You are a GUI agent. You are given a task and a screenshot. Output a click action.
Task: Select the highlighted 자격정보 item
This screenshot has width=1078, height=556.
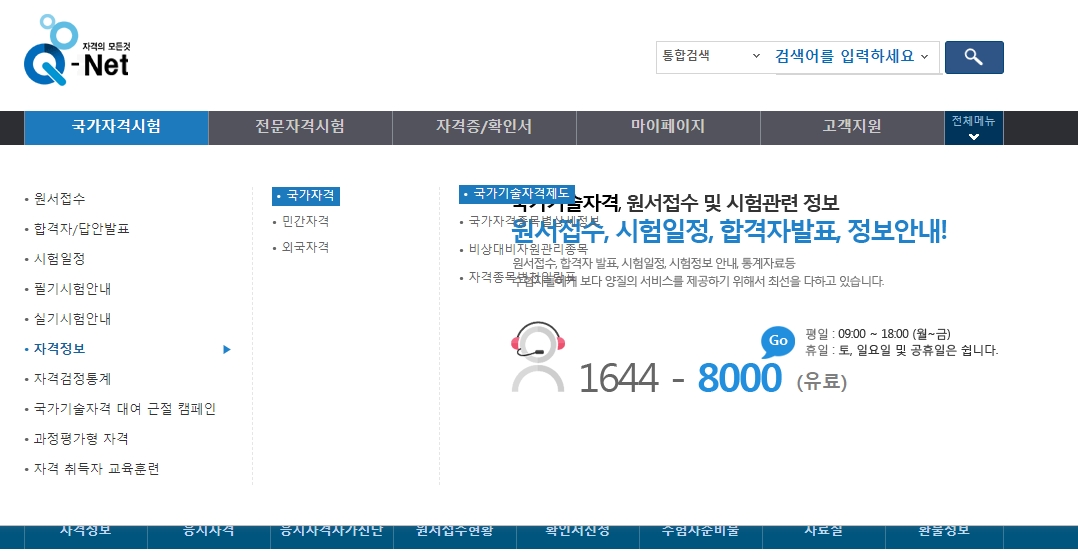pyautogui.click(x=60, y=348)
